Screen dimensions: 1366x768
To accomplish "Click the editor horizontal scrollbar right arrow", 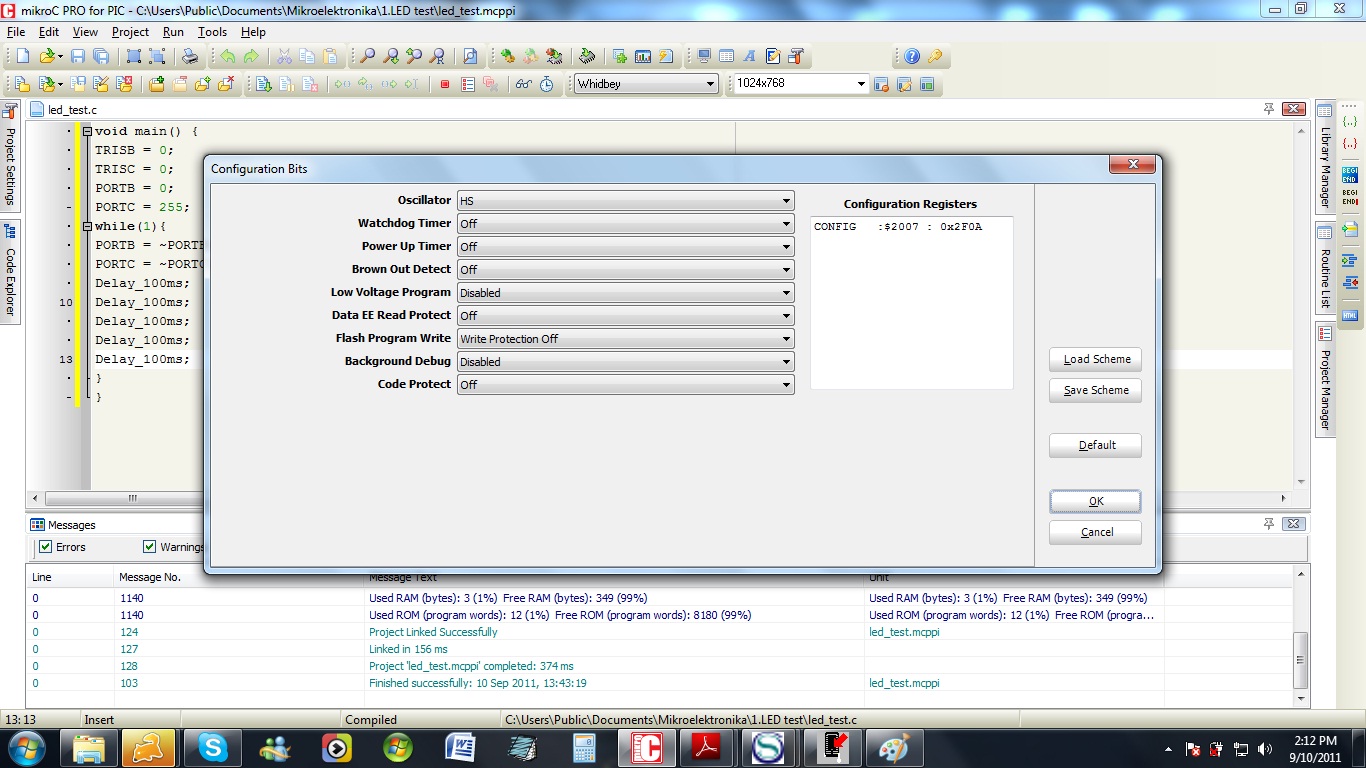I will tap(1284, 498).
